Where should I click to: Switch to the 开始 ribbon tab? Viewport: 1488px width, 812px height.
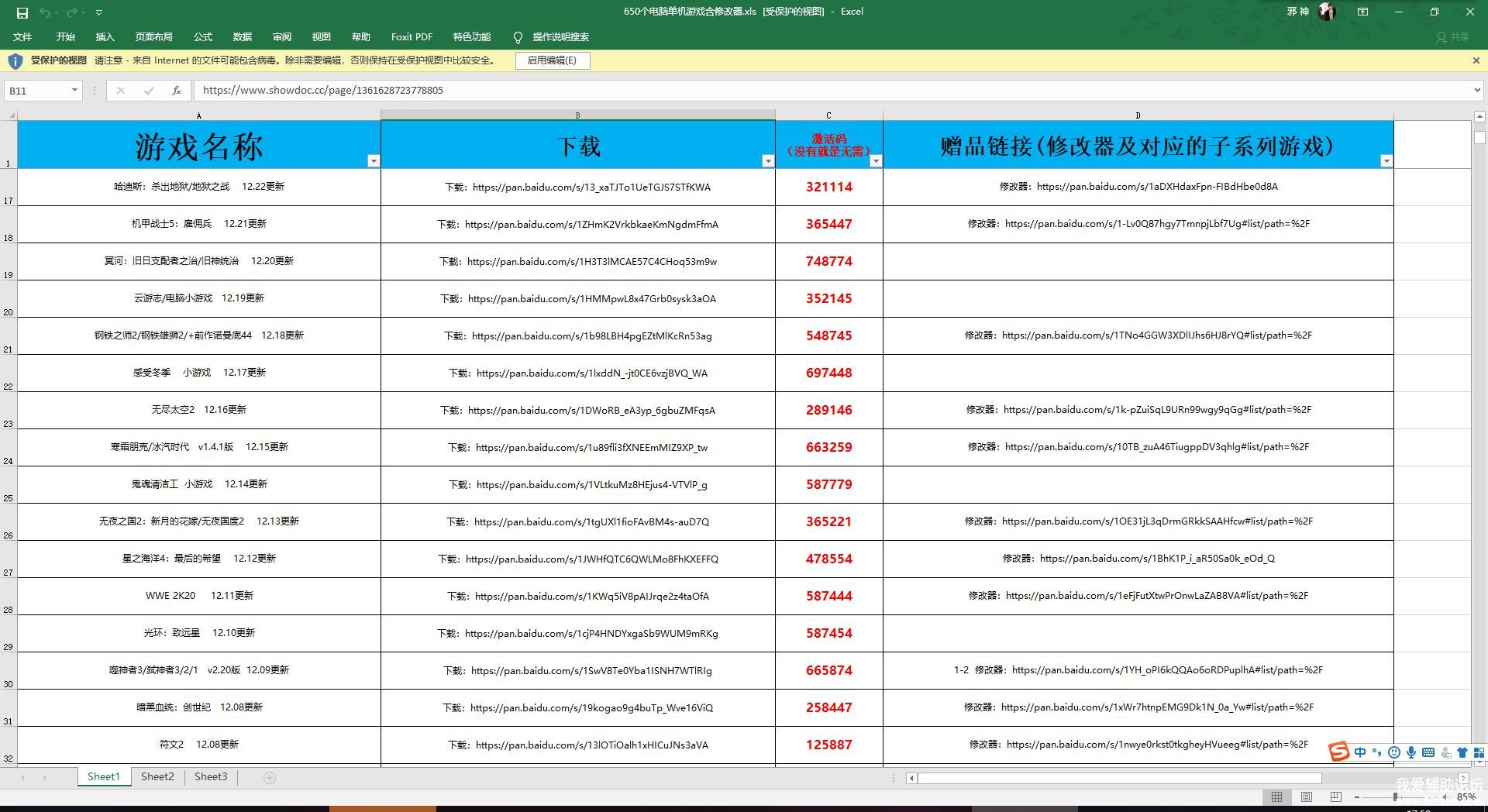(65, 36)
